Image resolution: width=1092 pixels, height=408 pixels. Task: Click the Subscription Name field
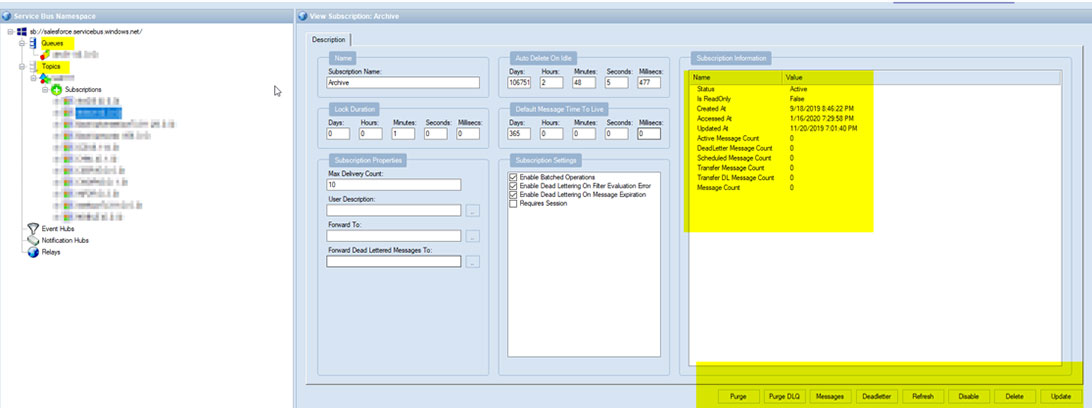(x=403, y=83)
